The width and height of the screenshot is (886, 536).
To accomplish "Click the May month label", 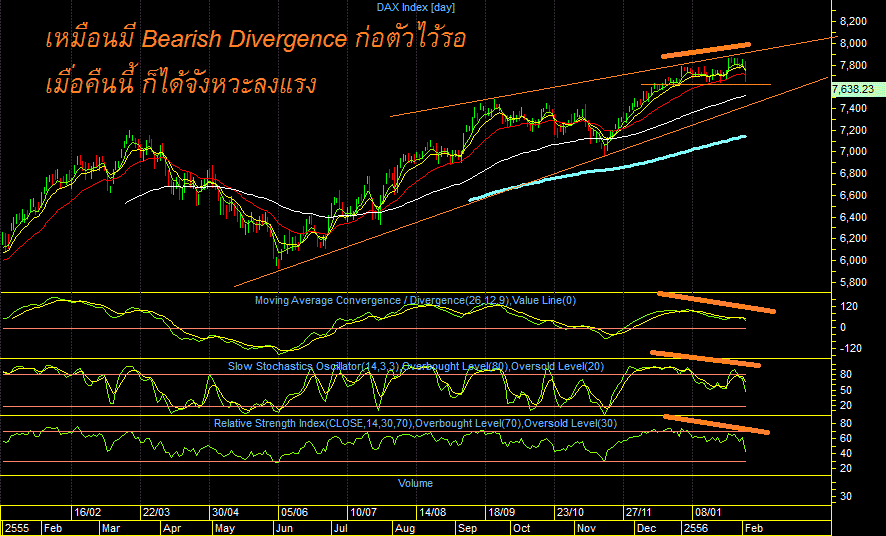I will pyautogui.click(x=225, y=529).
